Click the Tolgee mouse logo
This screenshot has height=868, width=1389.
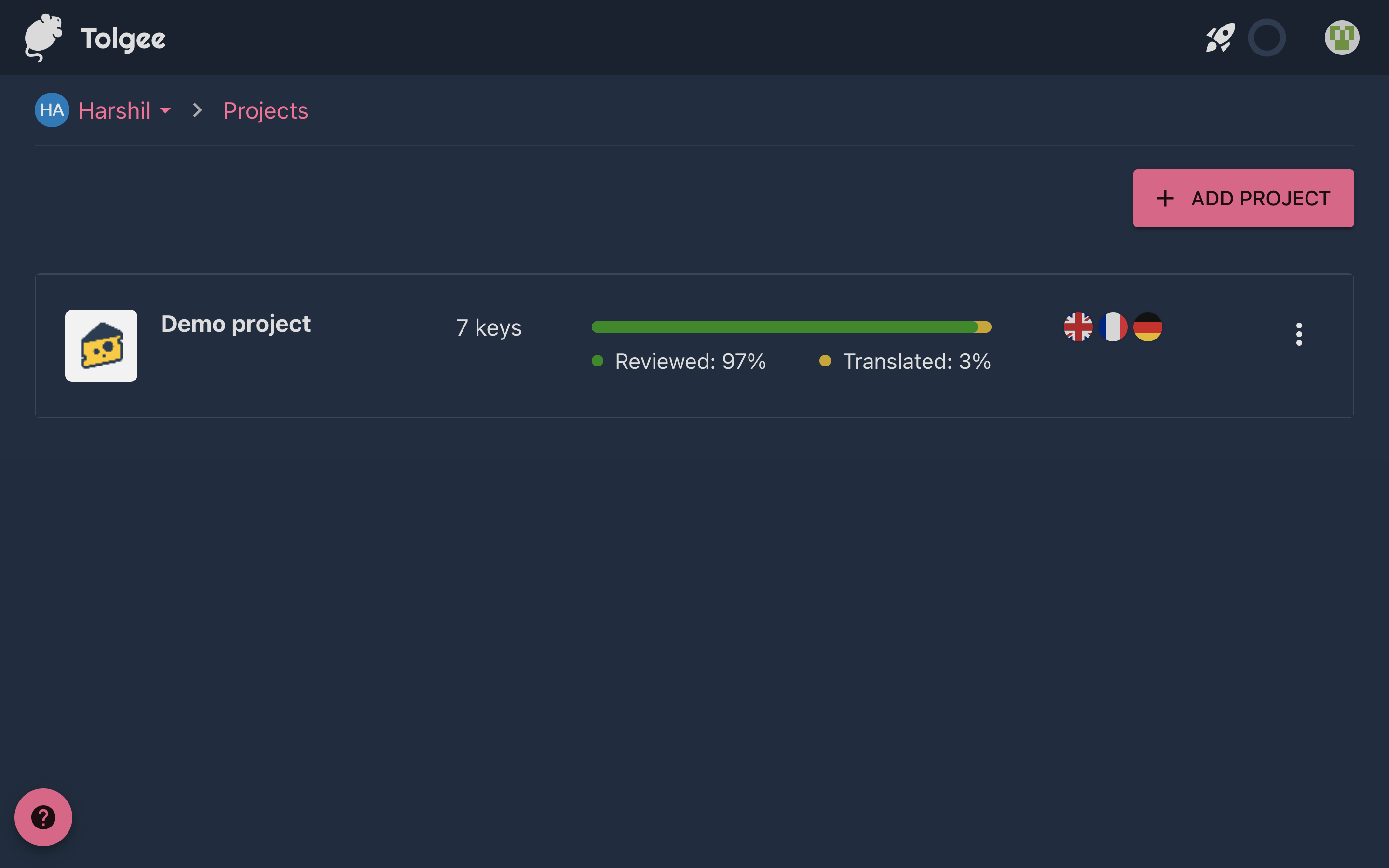(43, 37)
